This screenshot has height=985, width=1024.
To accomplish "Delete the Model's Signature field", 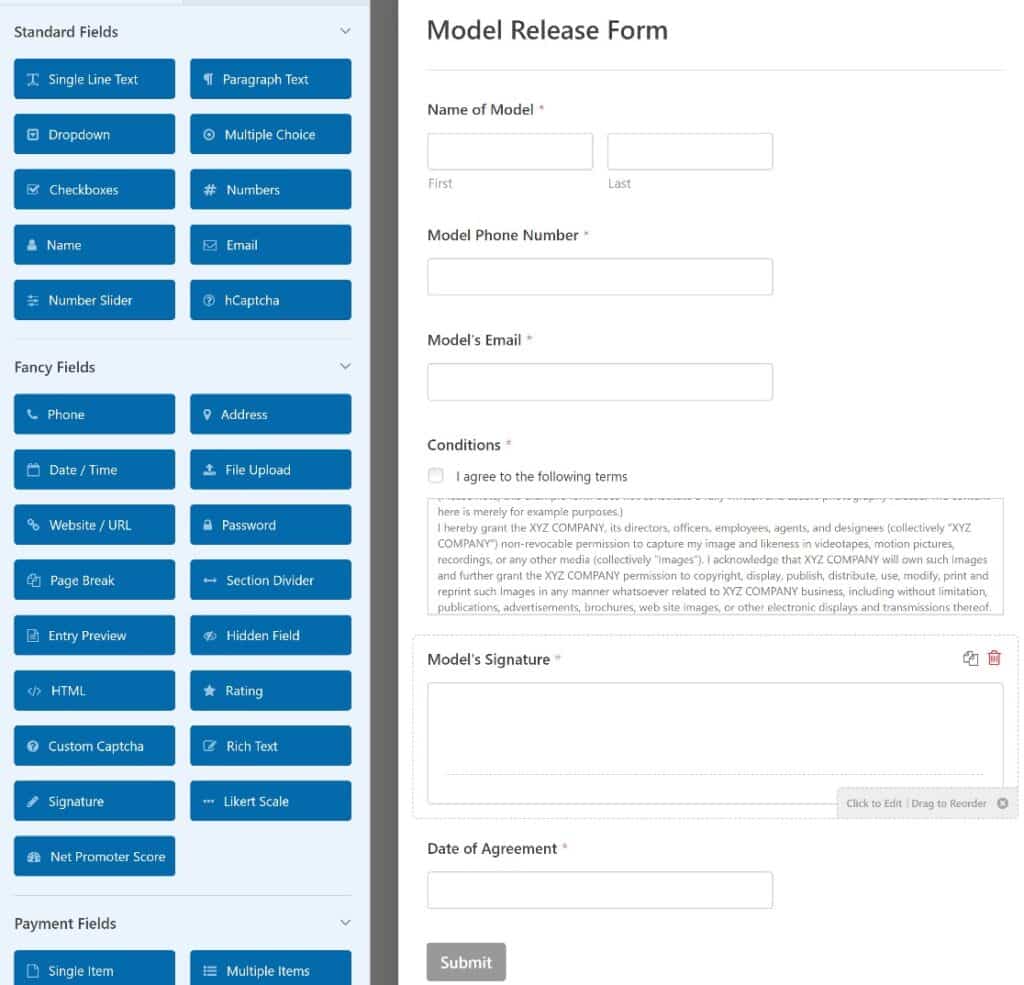I will [x=993, y=658].
